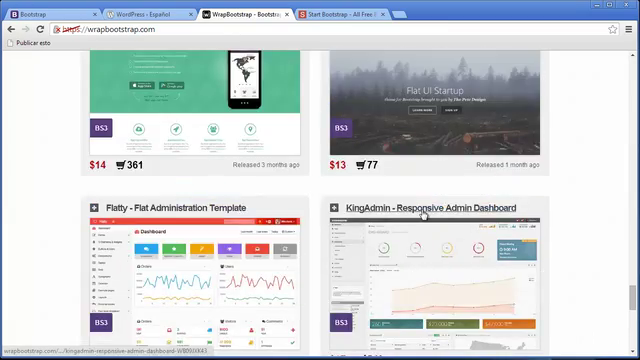Screen dimensions: 640x360
Task: Click the SIGN UP button in Flat UI preview
Action: tap(451, 110)
